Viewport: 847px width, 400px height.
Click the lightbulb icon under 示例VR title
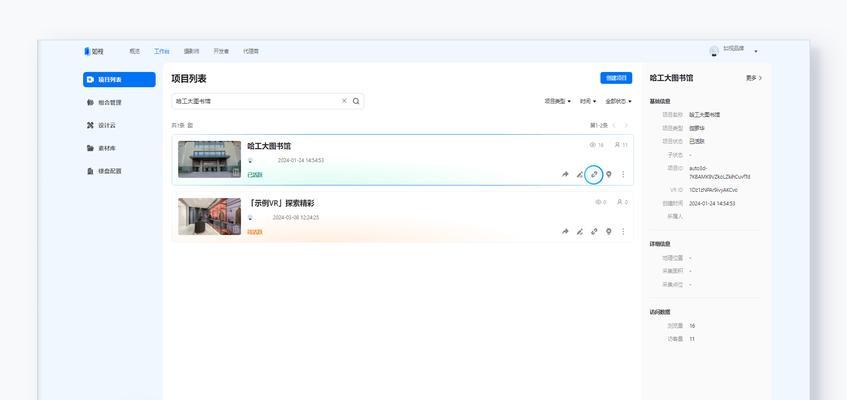[x=250, y=218]
